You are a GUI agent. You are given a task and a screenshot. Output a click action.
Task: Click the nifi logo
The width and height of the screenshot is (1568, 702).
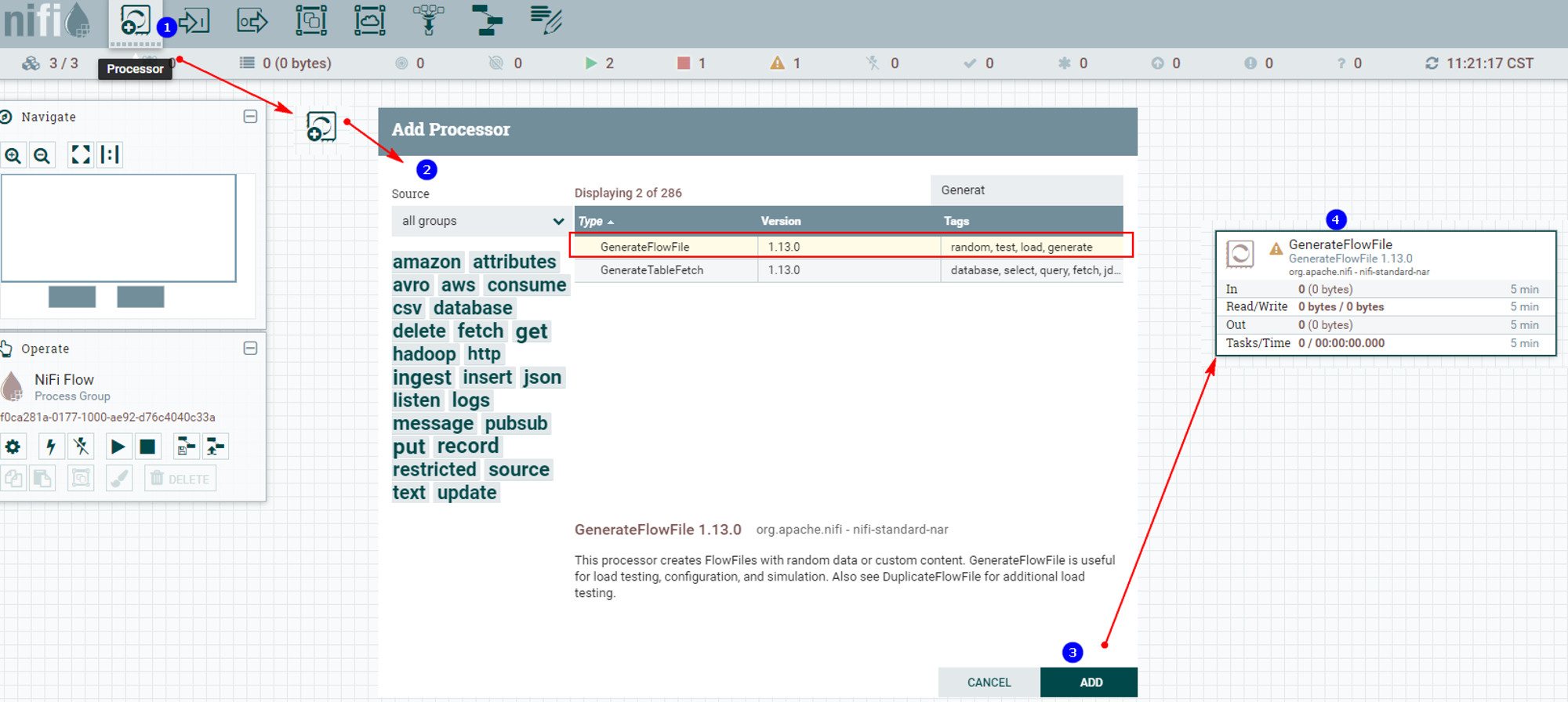click(47, 20)
